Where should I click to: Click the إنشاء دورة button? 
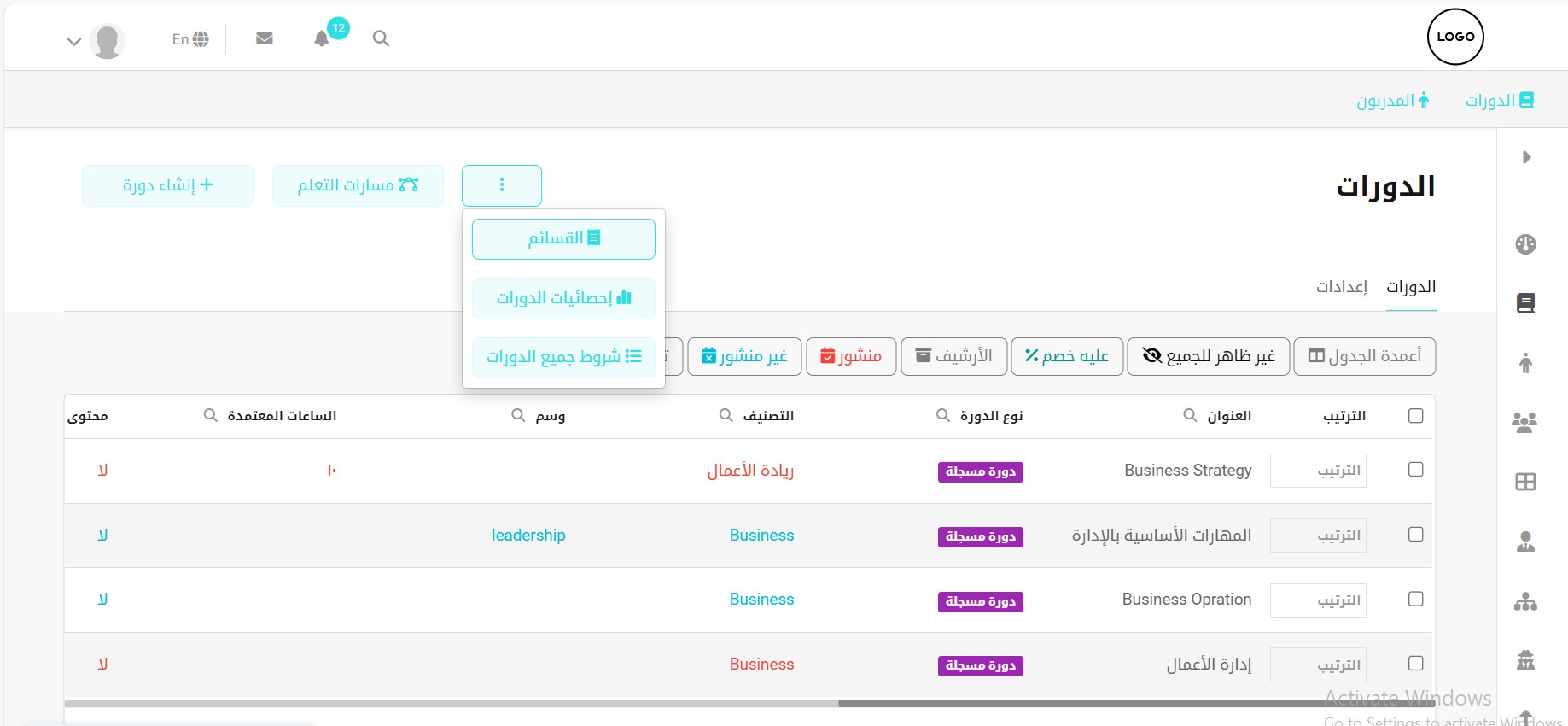168,185
